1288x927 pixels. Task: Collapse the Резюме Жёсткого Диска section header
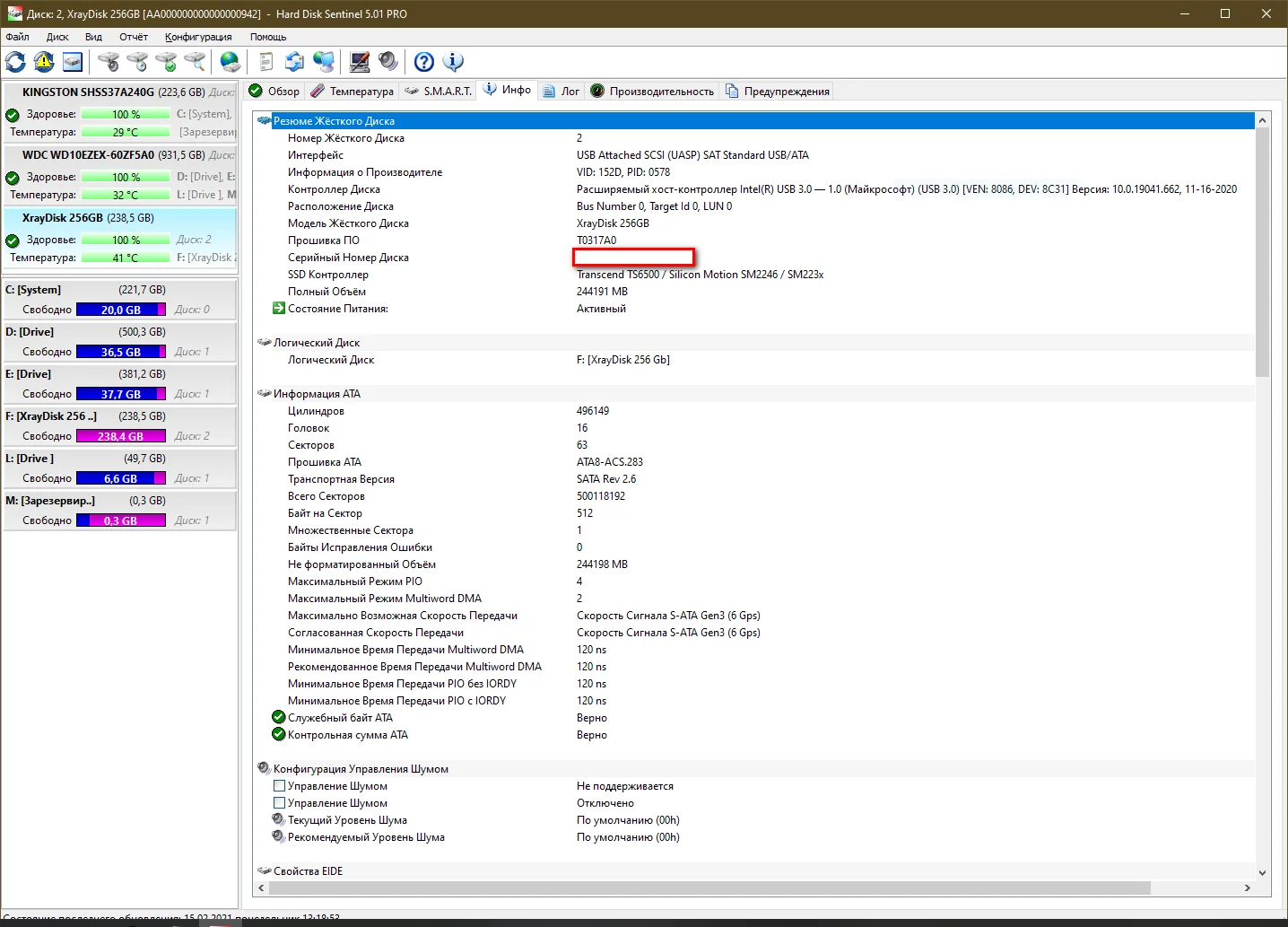[755, 121]
